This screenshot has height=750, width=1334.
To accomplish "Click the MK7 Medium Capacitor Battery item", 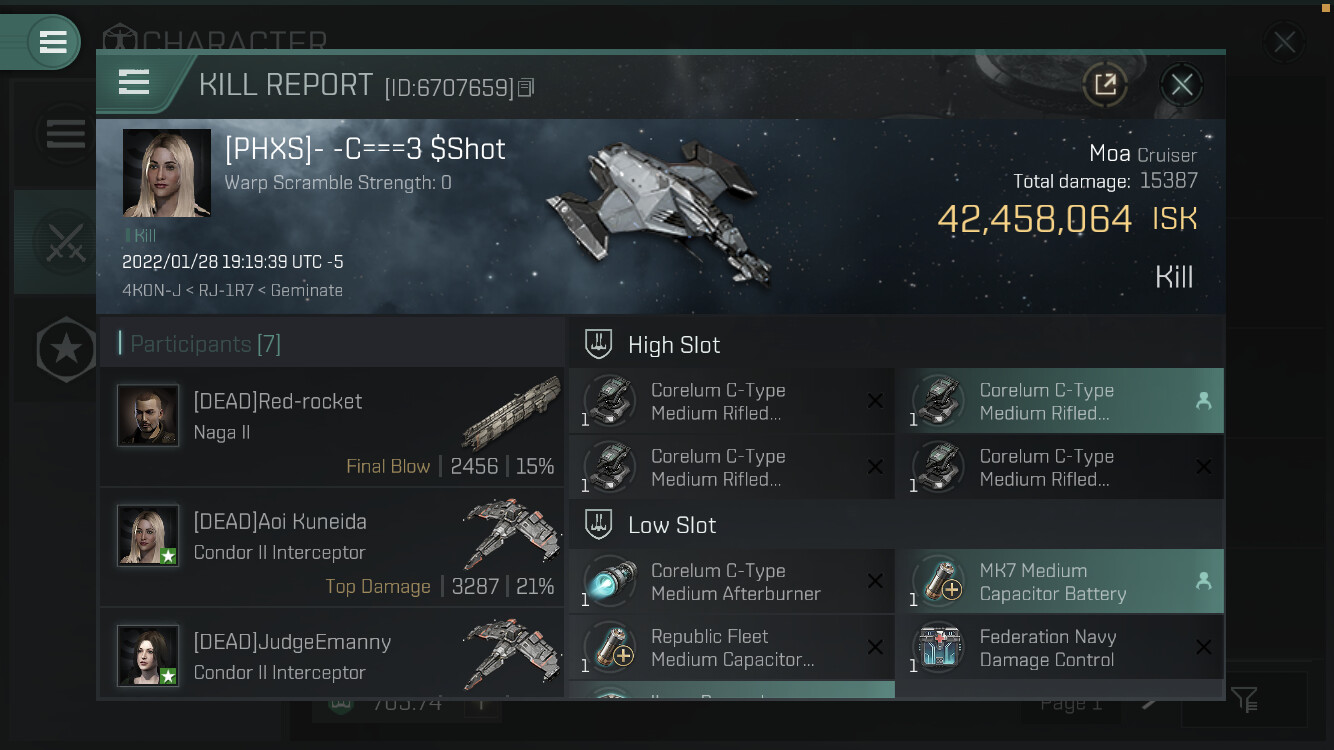I will (x=1059, y=581).
